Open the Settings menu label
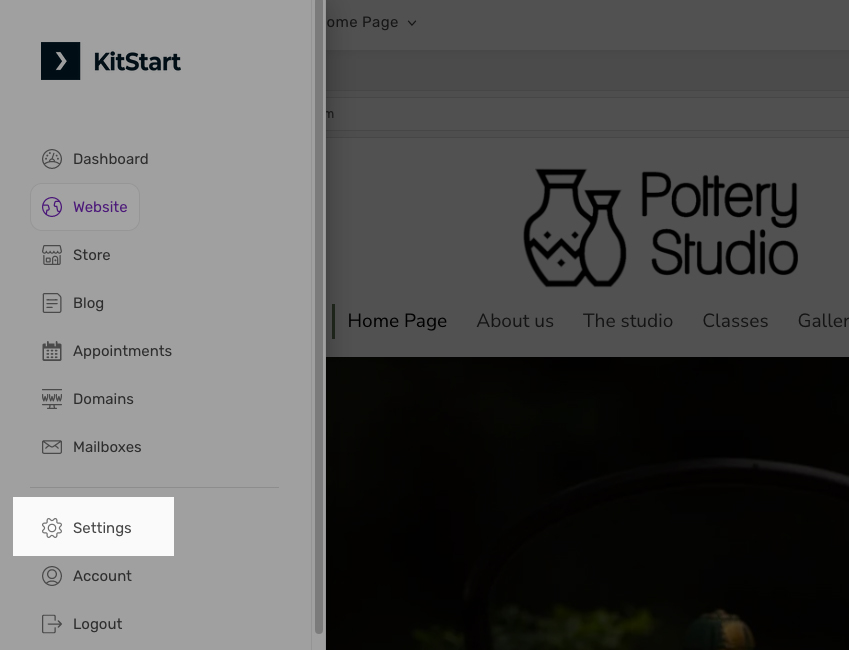Image resolution: width=849 pixels, height=650 pixels. tap(102, 528)
